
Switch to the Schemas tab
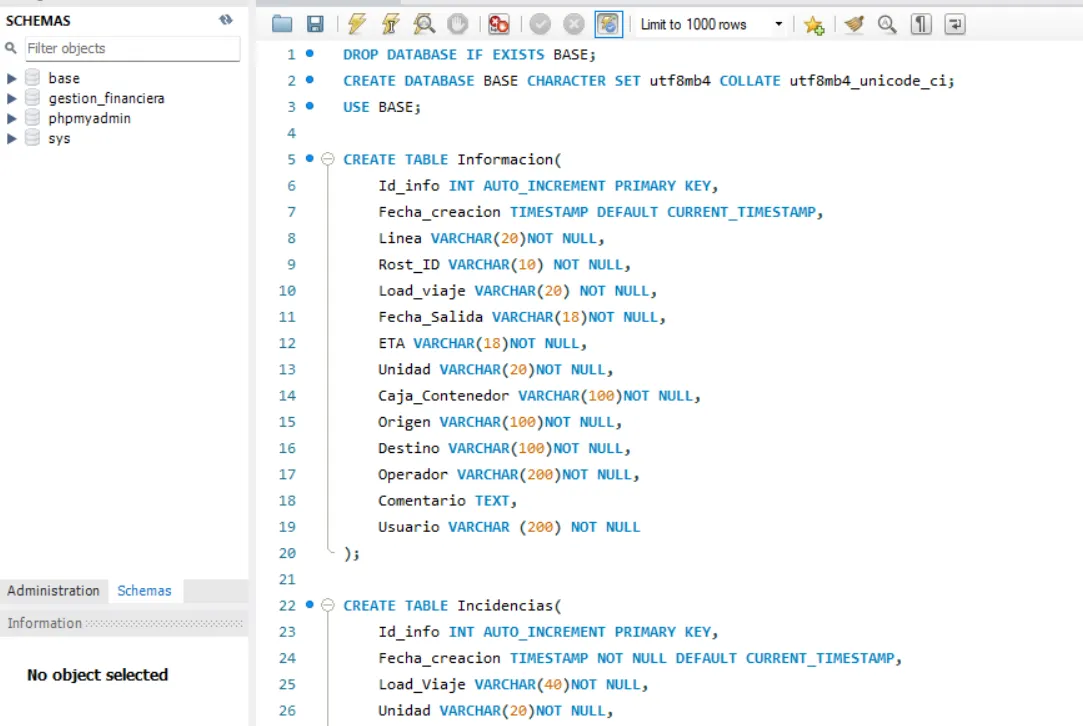click(144, 591)
